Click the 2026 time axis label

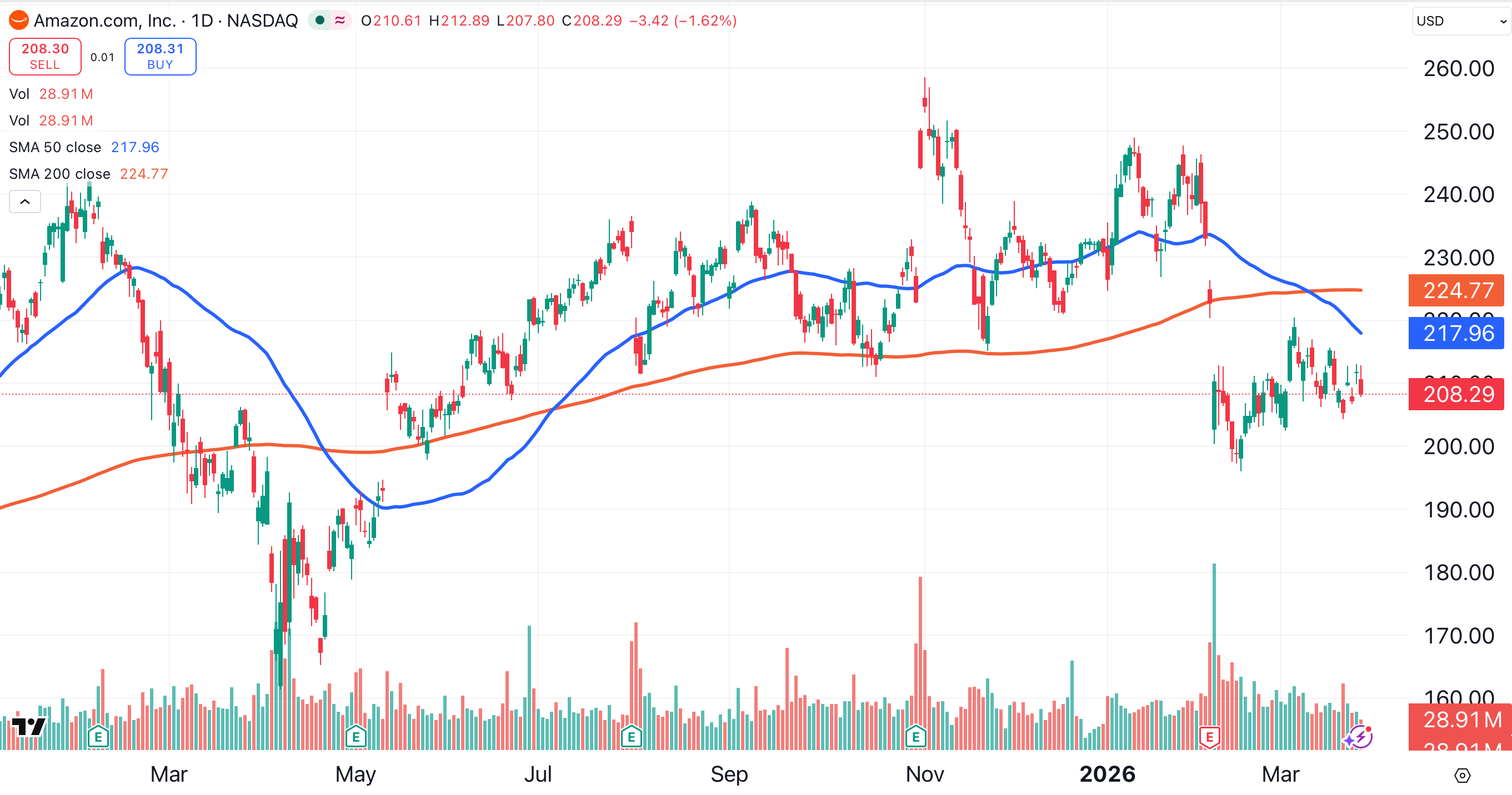point(1107,774)
